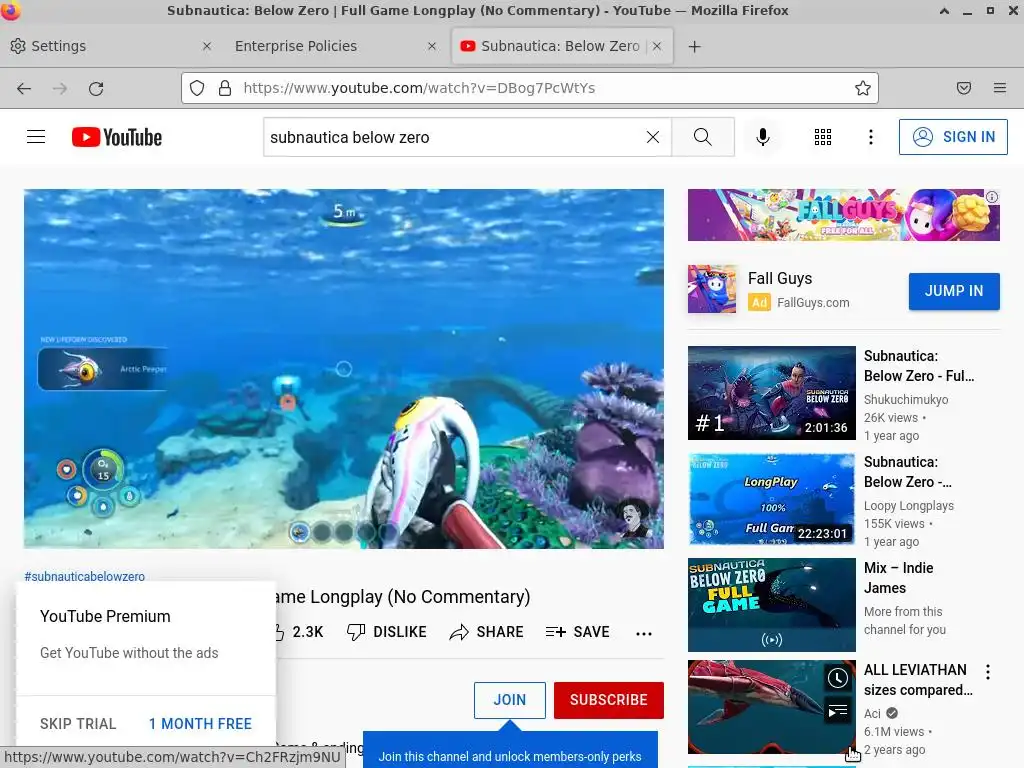Open YouTube settings three-dot menu
The image size is (1024, 768).
tap(871, 137)
